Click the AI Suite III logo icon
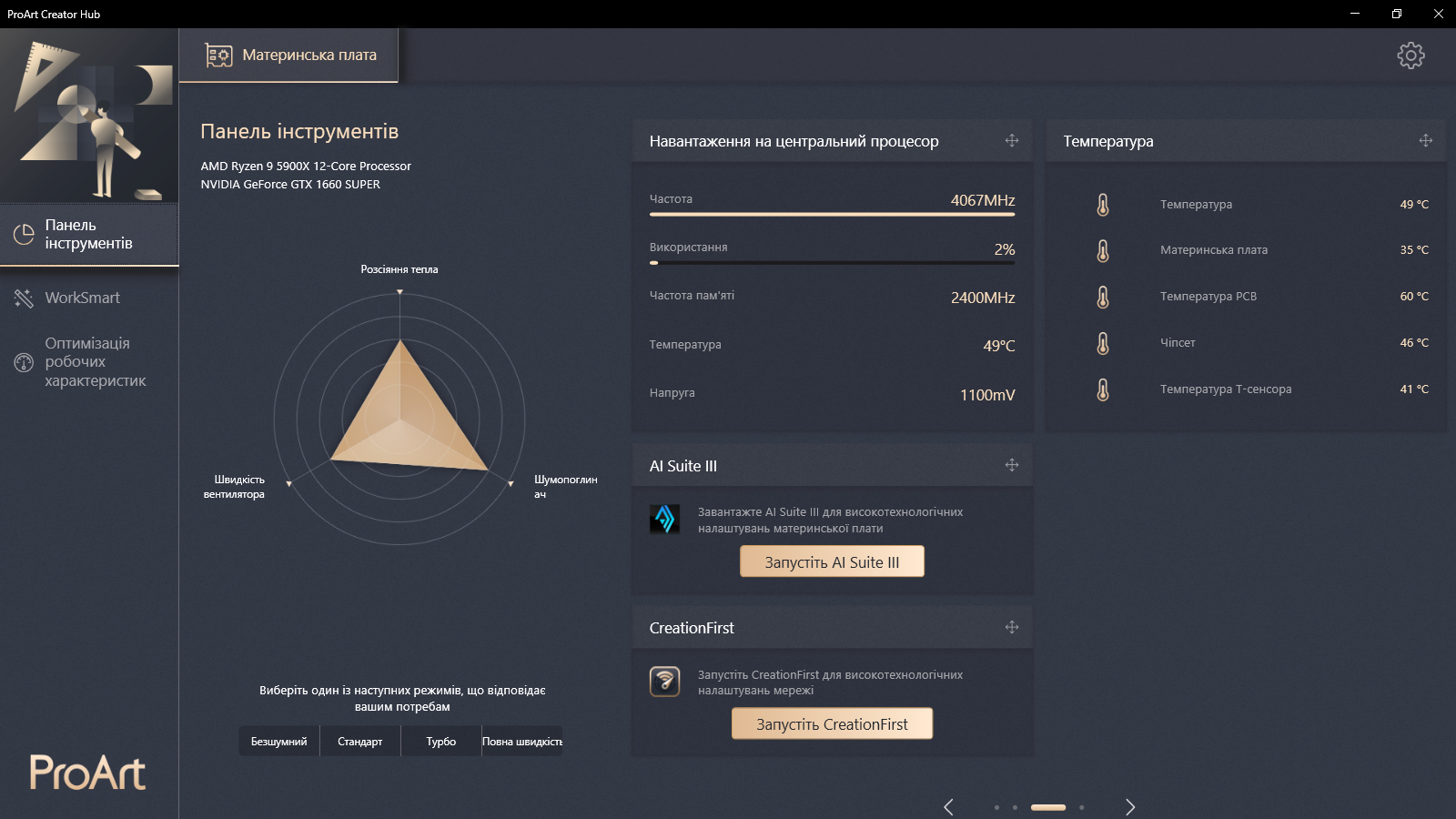The image size is (1456, 819). [x=665, y=519]
